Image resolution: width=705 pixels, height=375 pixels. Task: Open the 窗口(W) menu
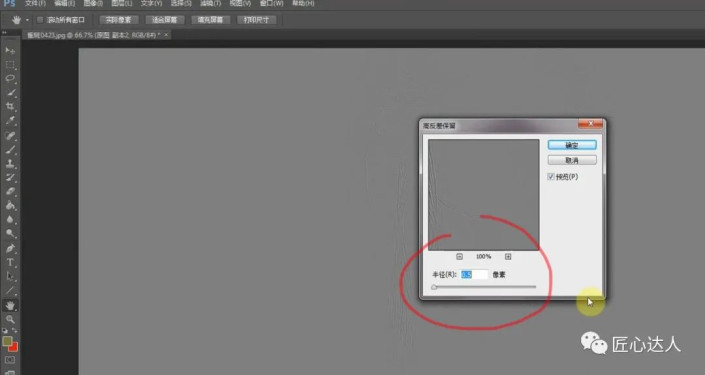[x=271, y=3]
